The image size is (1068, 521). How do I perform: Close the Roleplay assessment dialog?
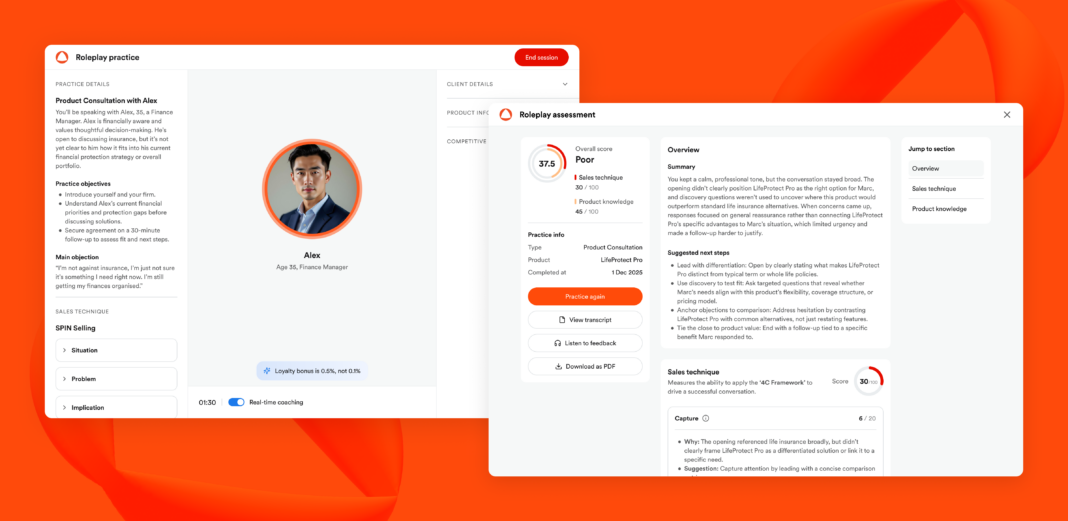click(x=1007, y=114)
